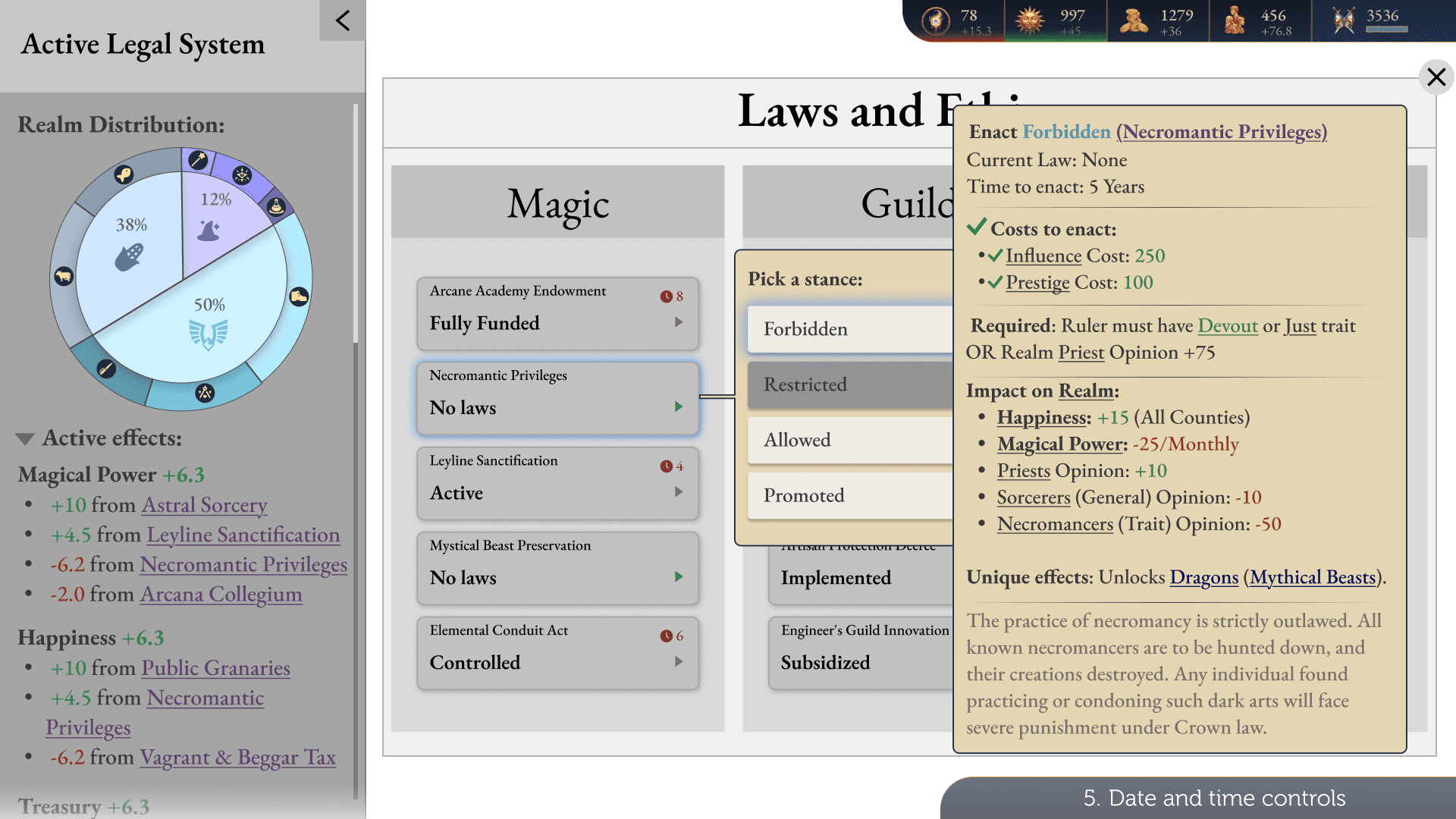Image resolution: width=1456 pixels, height=819 pixels.
Task: Click the left panel vertical scrollbar
Action: pyautogui.click(x=355, y=224)
